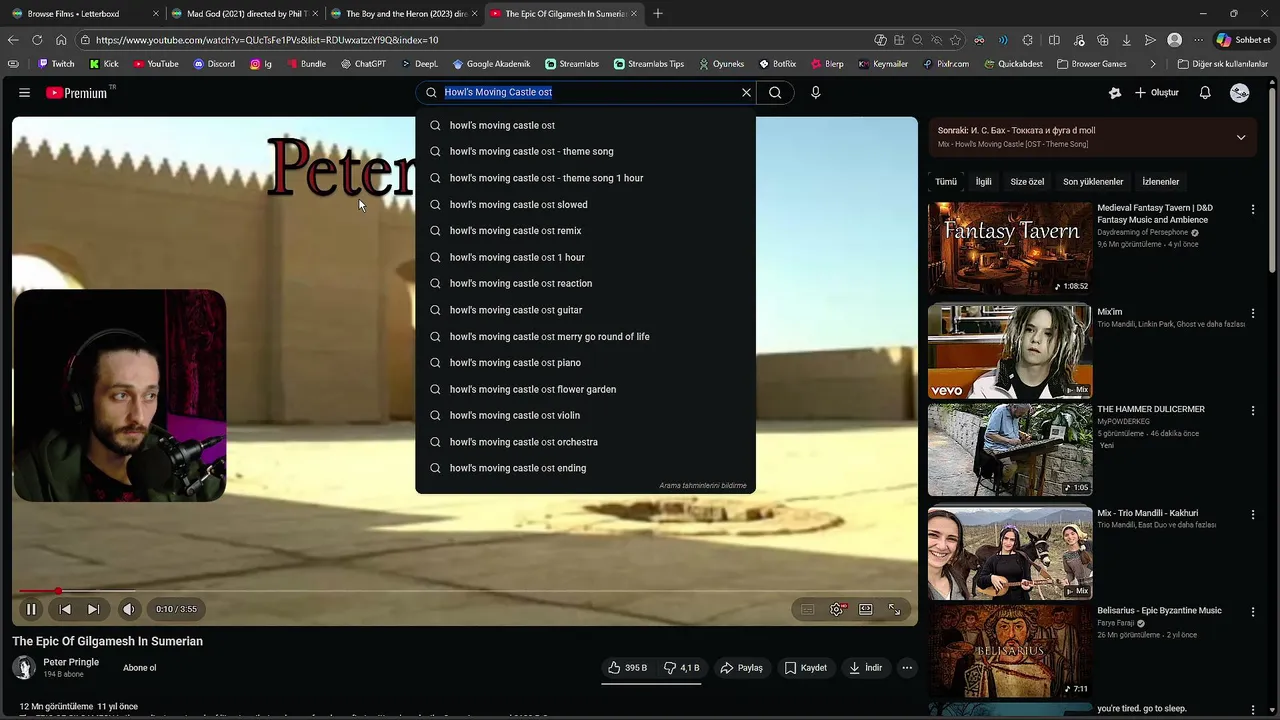Screen dimensions: 1280x720
Task: Open Copilot 'Sohbet et' button
Action: pyautogui.click(x=1243, y=40)
